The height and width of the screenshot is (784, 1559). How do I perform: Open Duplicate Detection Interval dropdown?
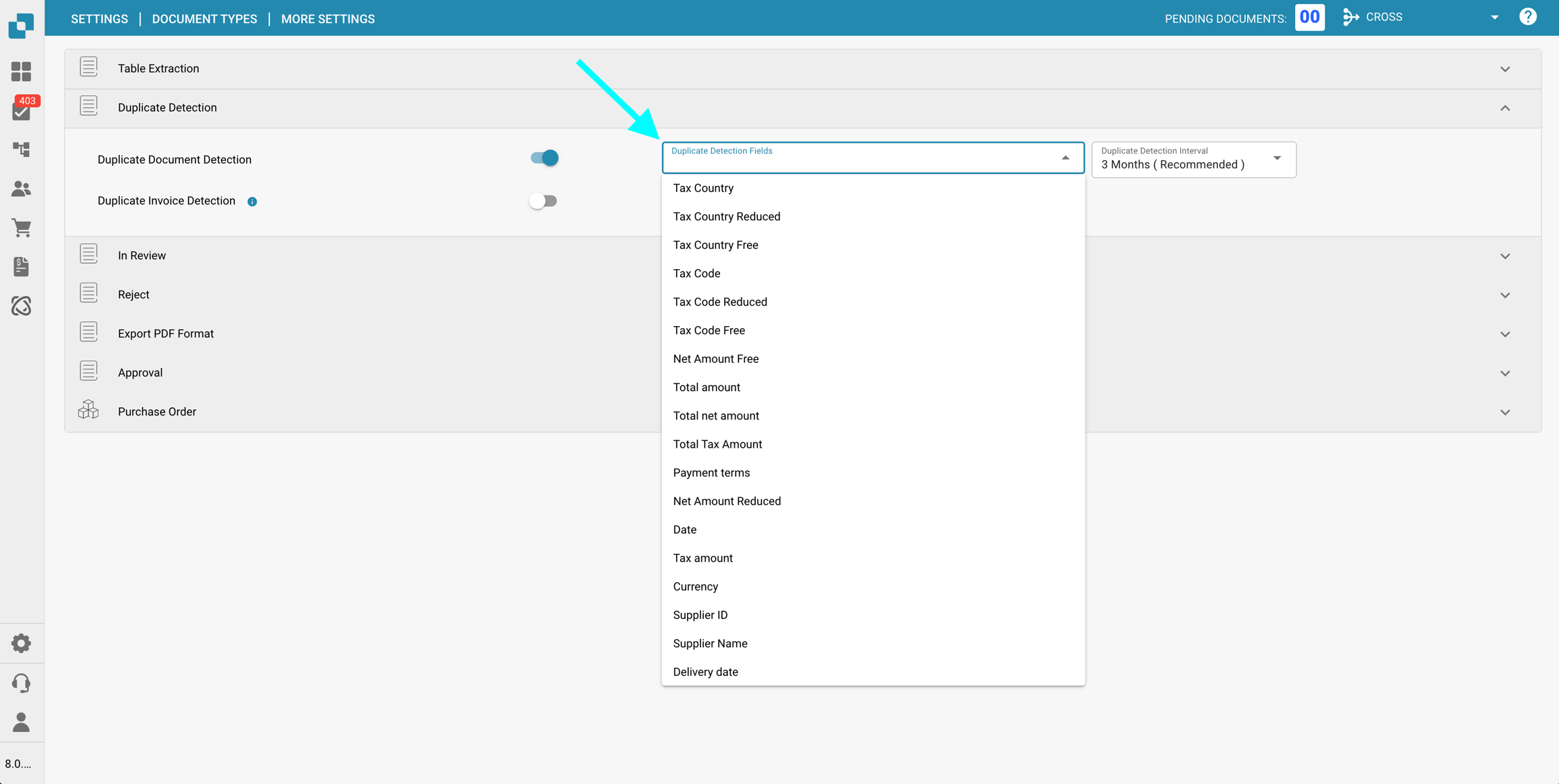coord(1194,160)
